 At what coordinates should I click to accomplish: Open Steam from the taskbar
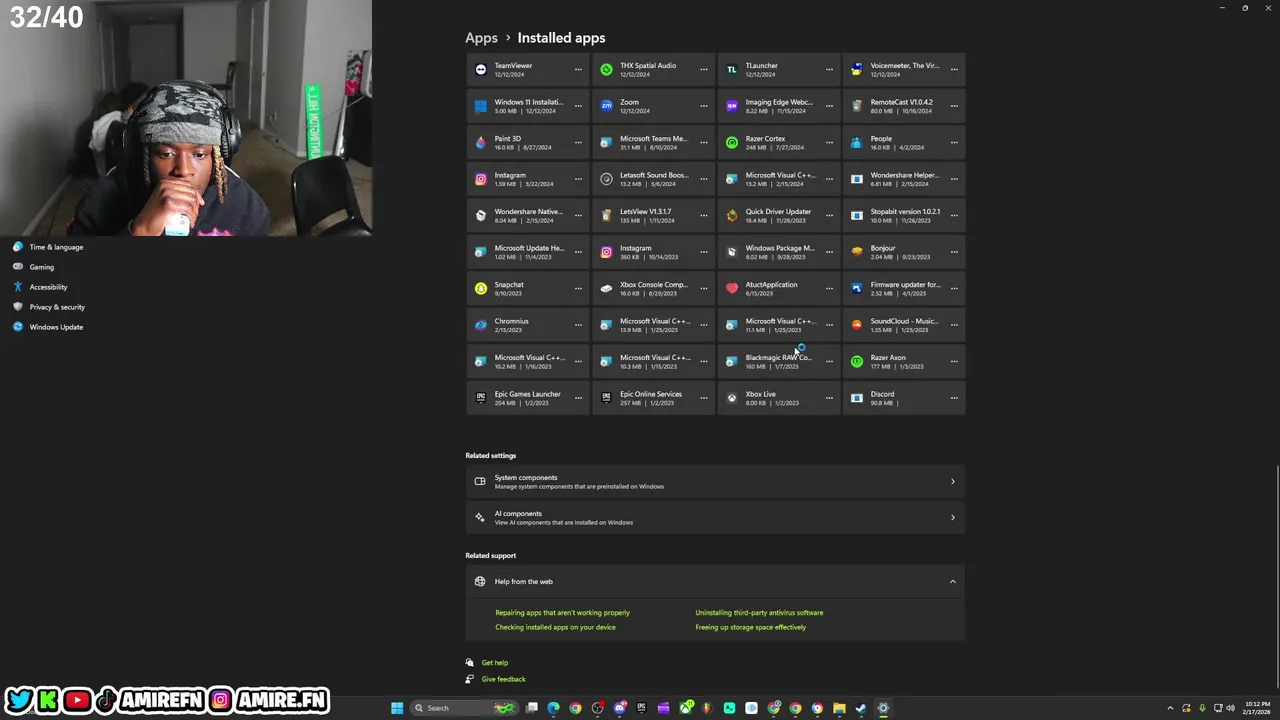(x=861, y=708)
